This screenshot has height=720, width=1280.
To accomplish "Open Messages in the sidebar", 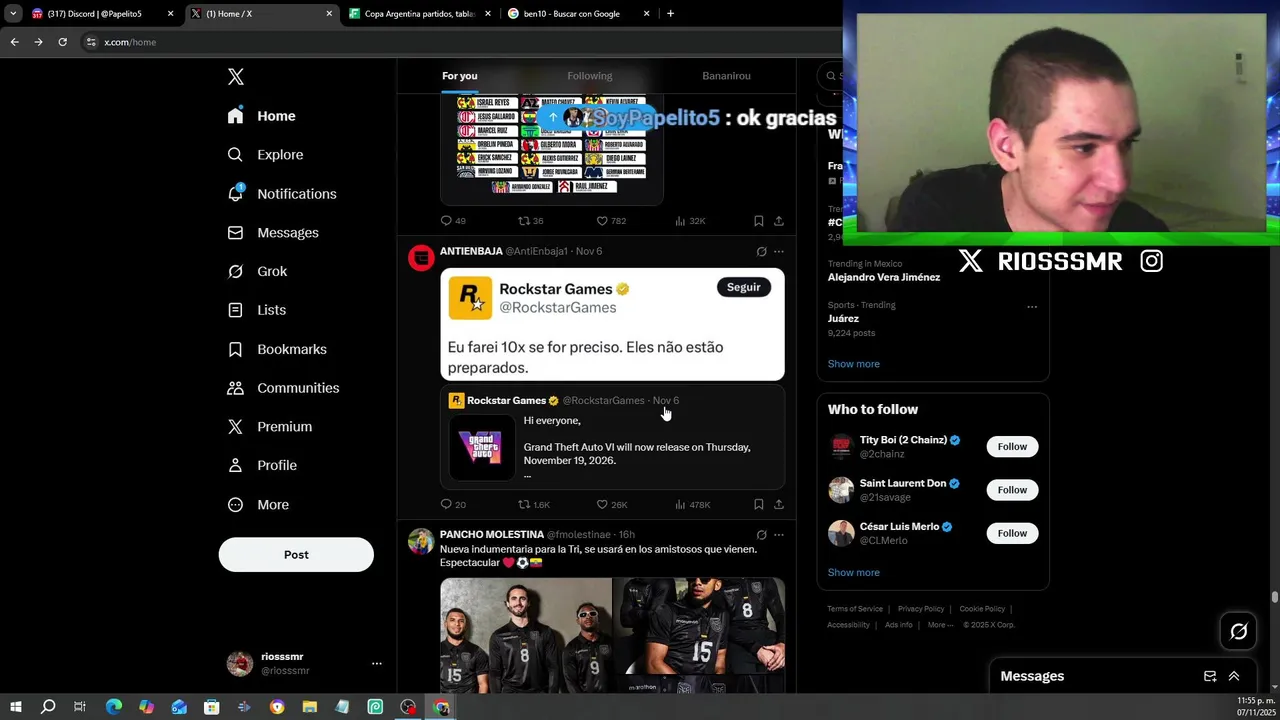I will pyautogui.click(x=273, y=233).
